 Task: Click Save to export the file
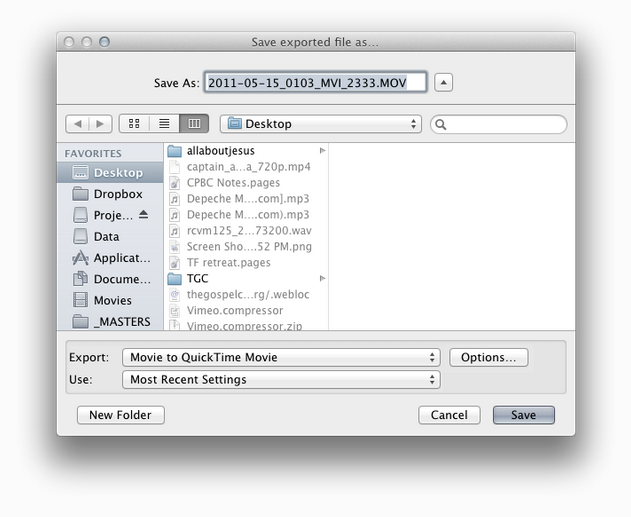click(524, 415)
